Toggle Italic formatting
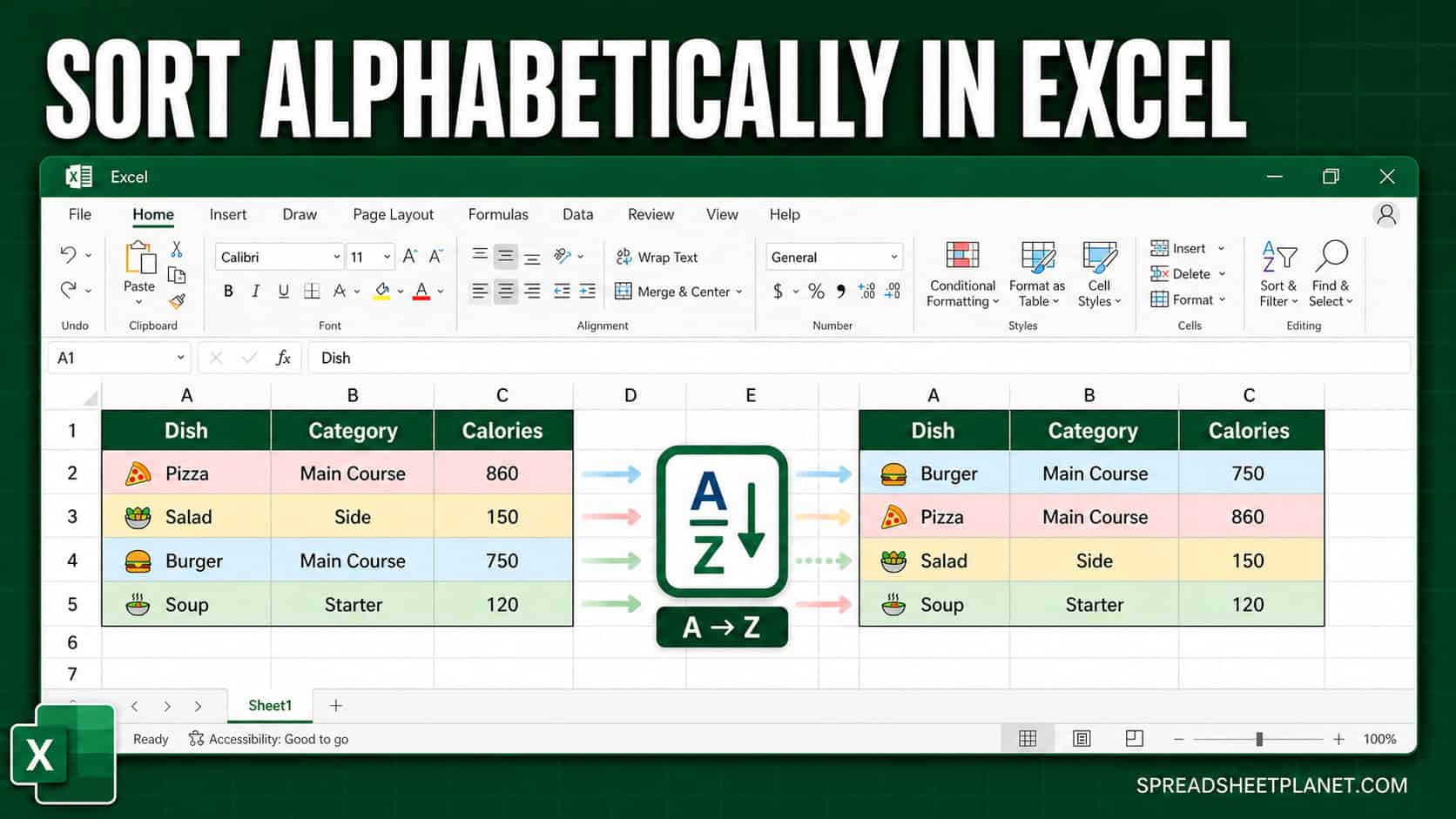Screen dimensions: 1456x819 click(255, 292)
